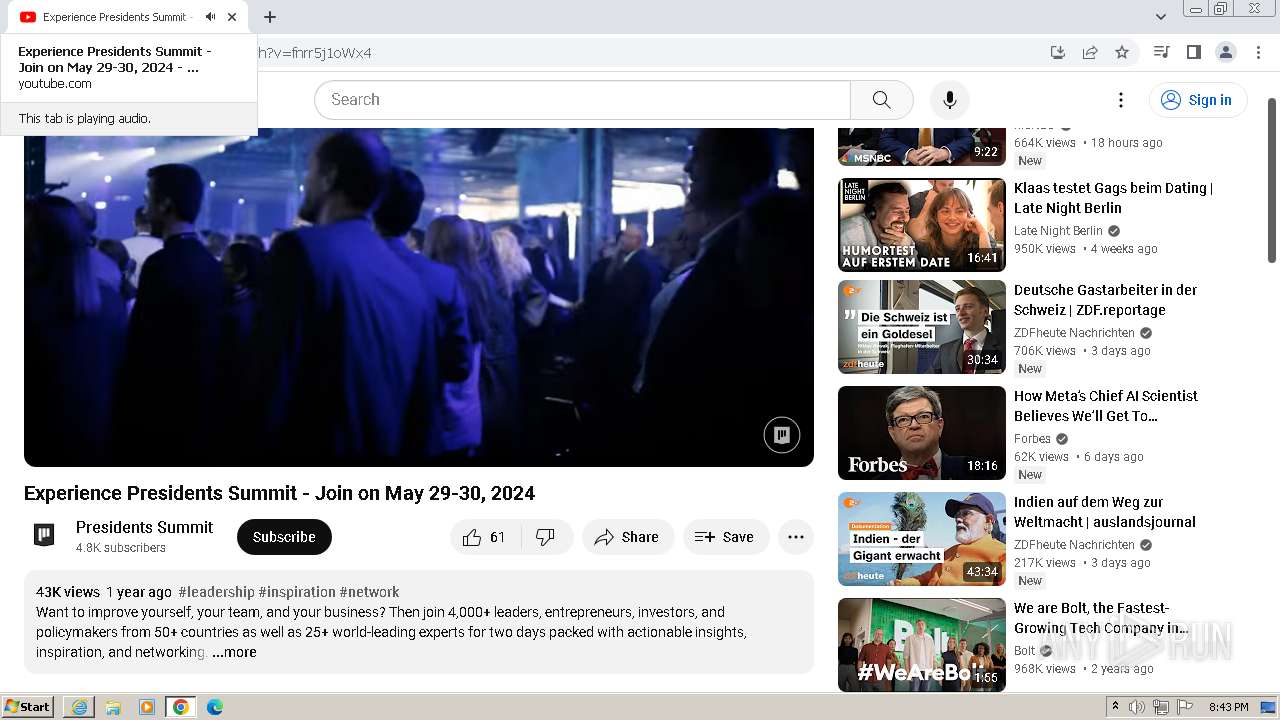Open Klaas testet Gags beim Dating thumbnail
This screenshot has height=720, width=1280.
[921, 225]
